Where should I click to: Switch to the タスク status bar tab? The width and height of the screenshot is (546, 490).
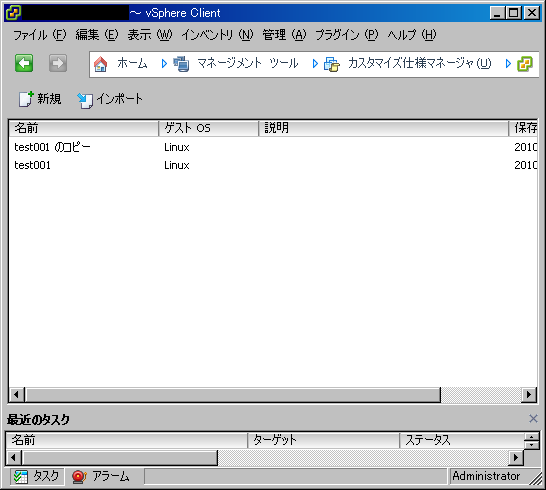37,476
